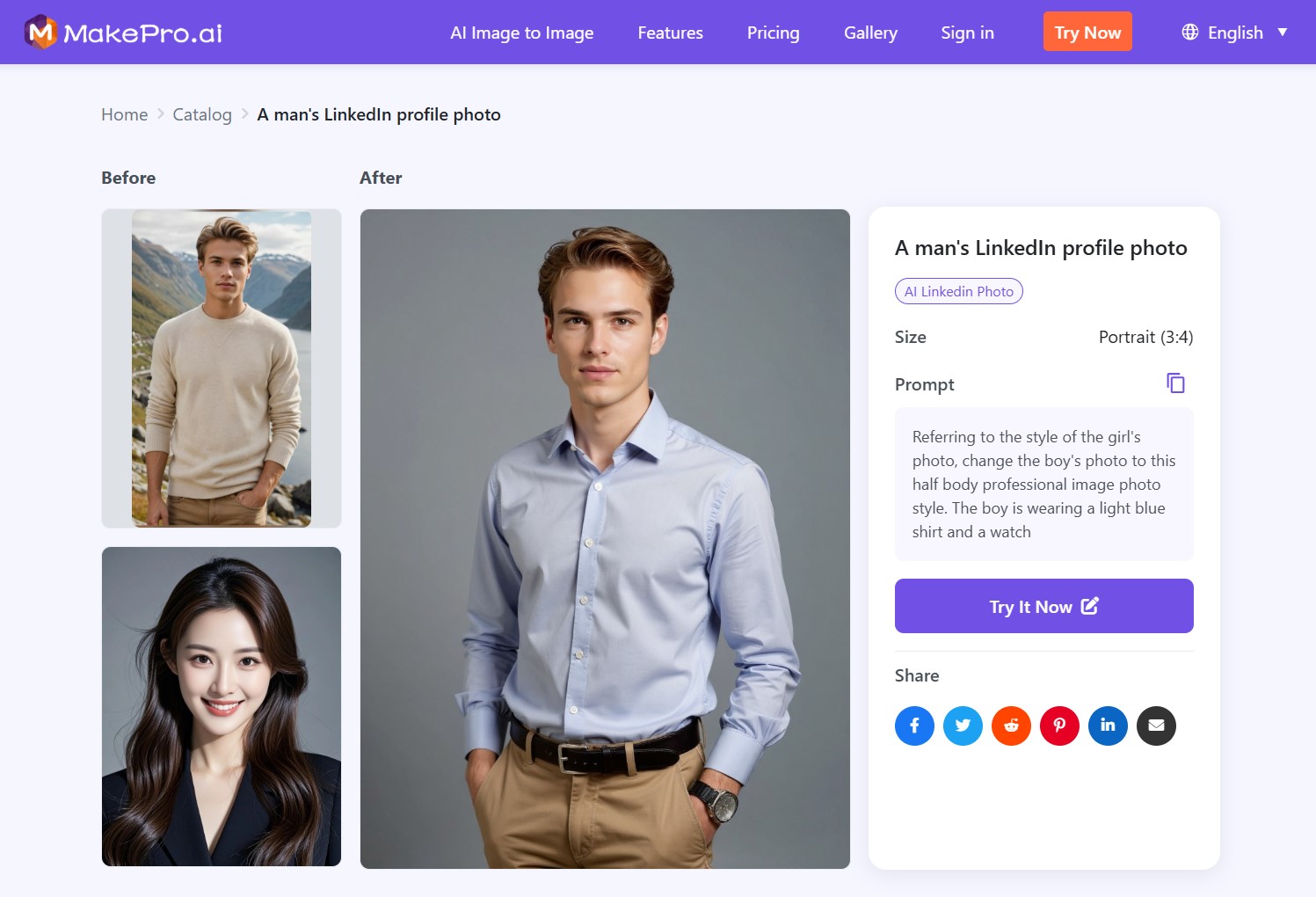Image resolution: width=1316 pixels, height=897 pixels.
Task: Click the orange Try Now button
Action: click(1087, 31)
